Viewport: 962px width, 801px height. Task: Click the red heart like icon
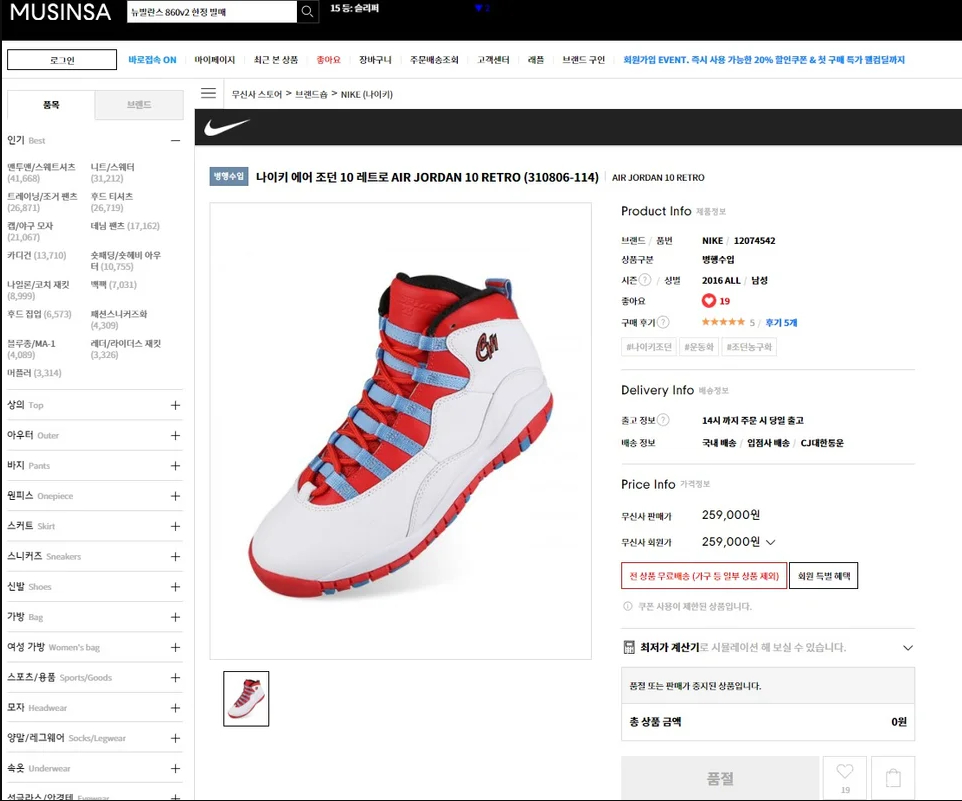[x=709, y=301]
